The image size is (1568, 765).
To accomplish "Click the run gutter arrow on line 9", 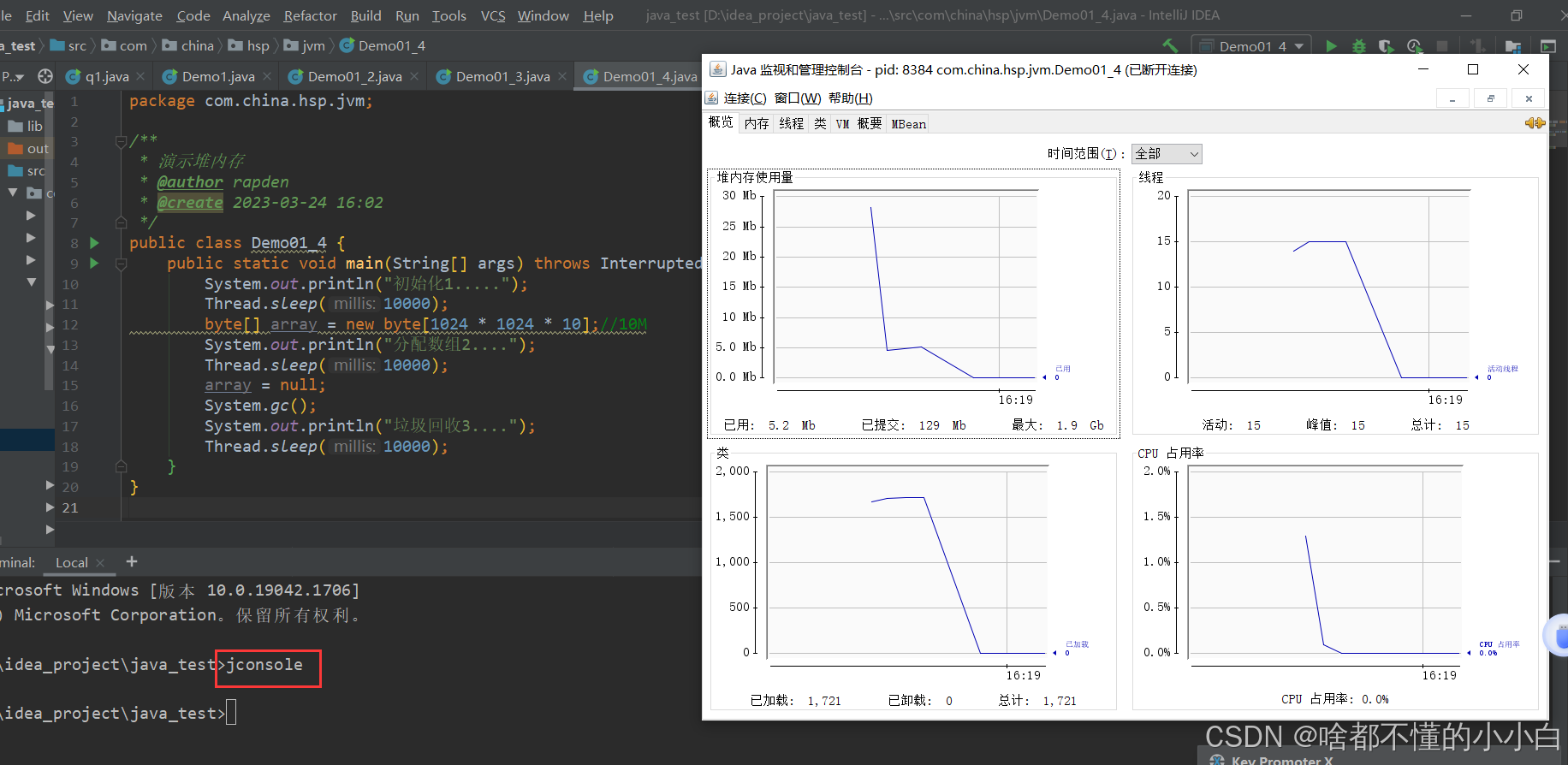I will [94, 264].
